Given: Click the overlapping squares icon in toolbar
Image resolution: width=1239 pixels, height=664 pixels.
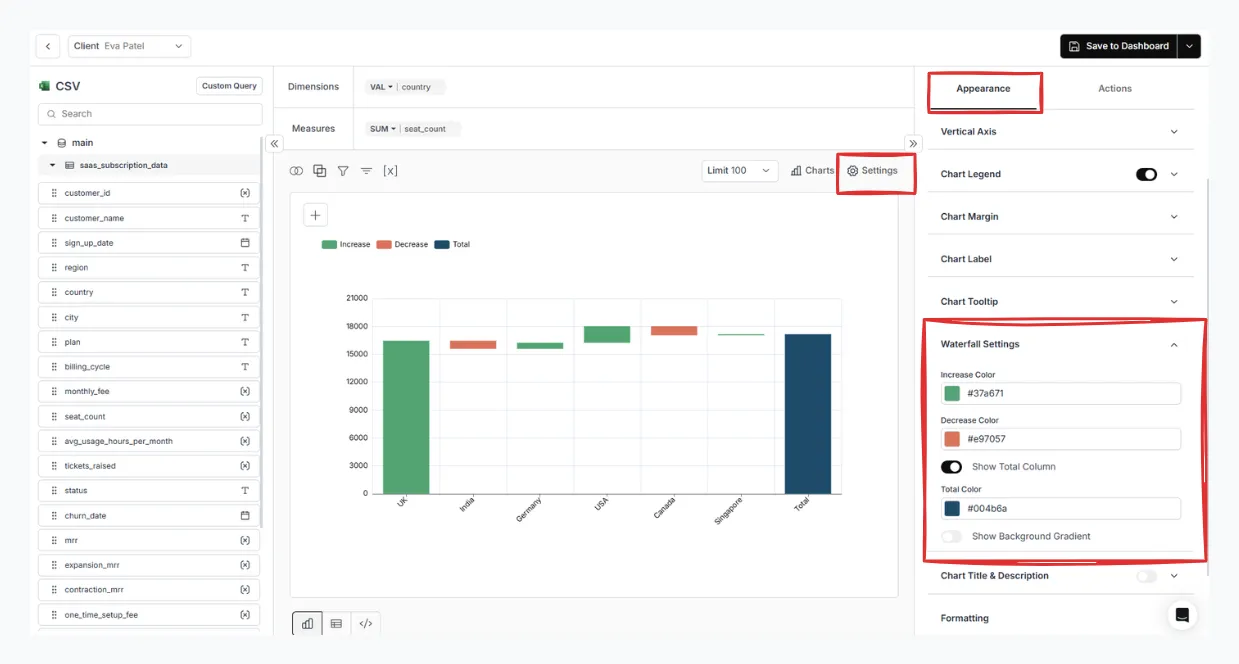Looking at the screenshot, I should [320, 171].
